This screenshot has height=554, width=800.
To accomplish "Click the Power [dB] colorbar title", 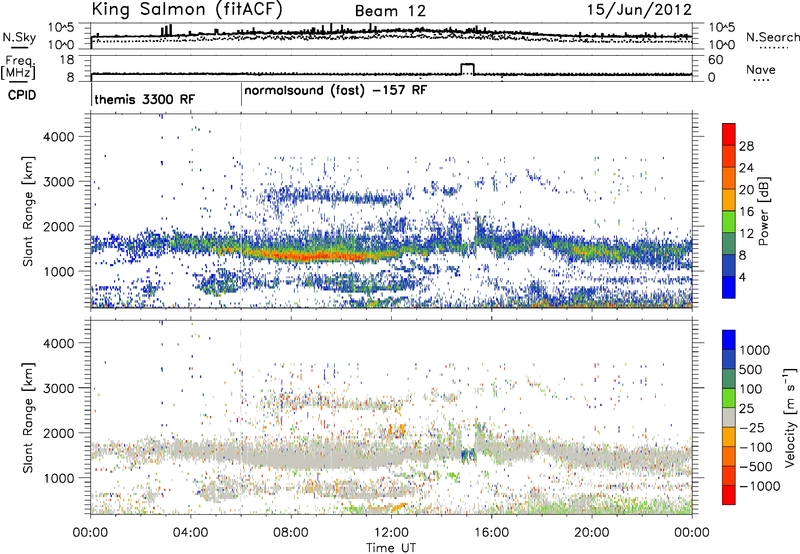I will (x=764, y=211).
